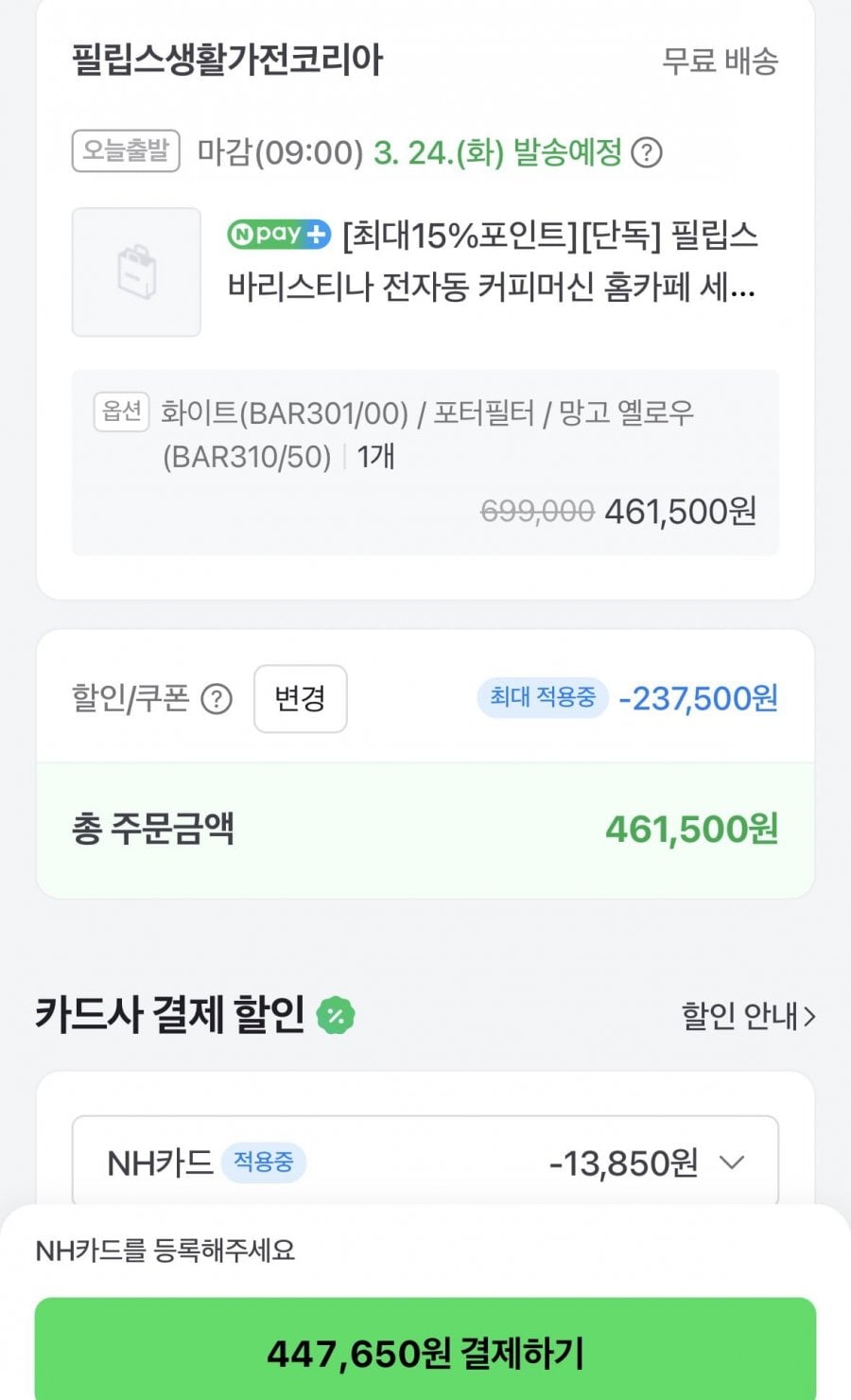851x1400 pixels.
Task: Select the NH카드 card name
Action: [160, 1163]
